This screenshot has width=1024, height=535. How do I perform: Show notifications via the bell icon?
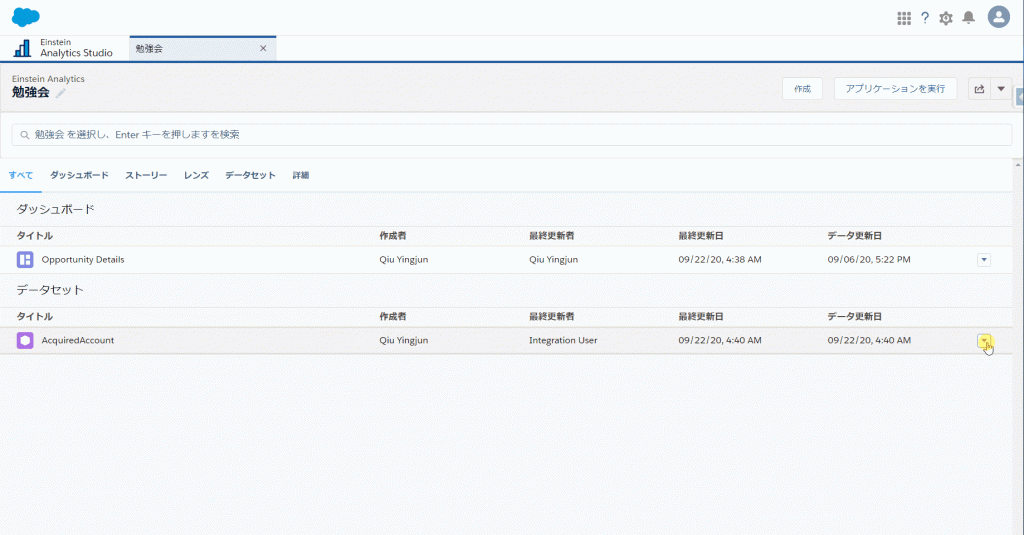click(x=968, y=18)
